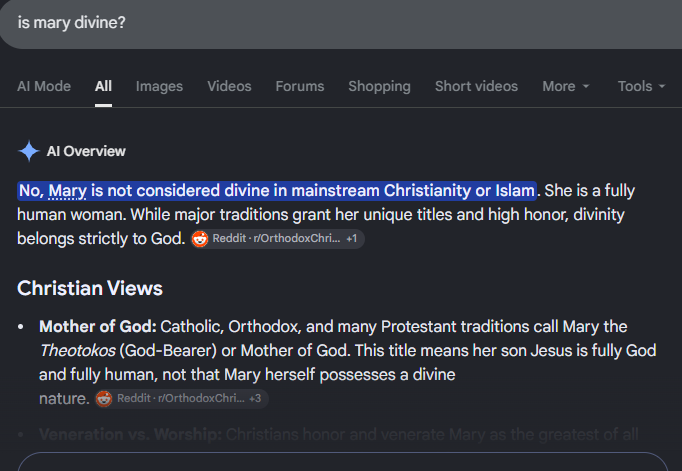Screen dimensions: 682x471
Task: Click the AI Overview sparkle icon
Action: coord(29,151)
